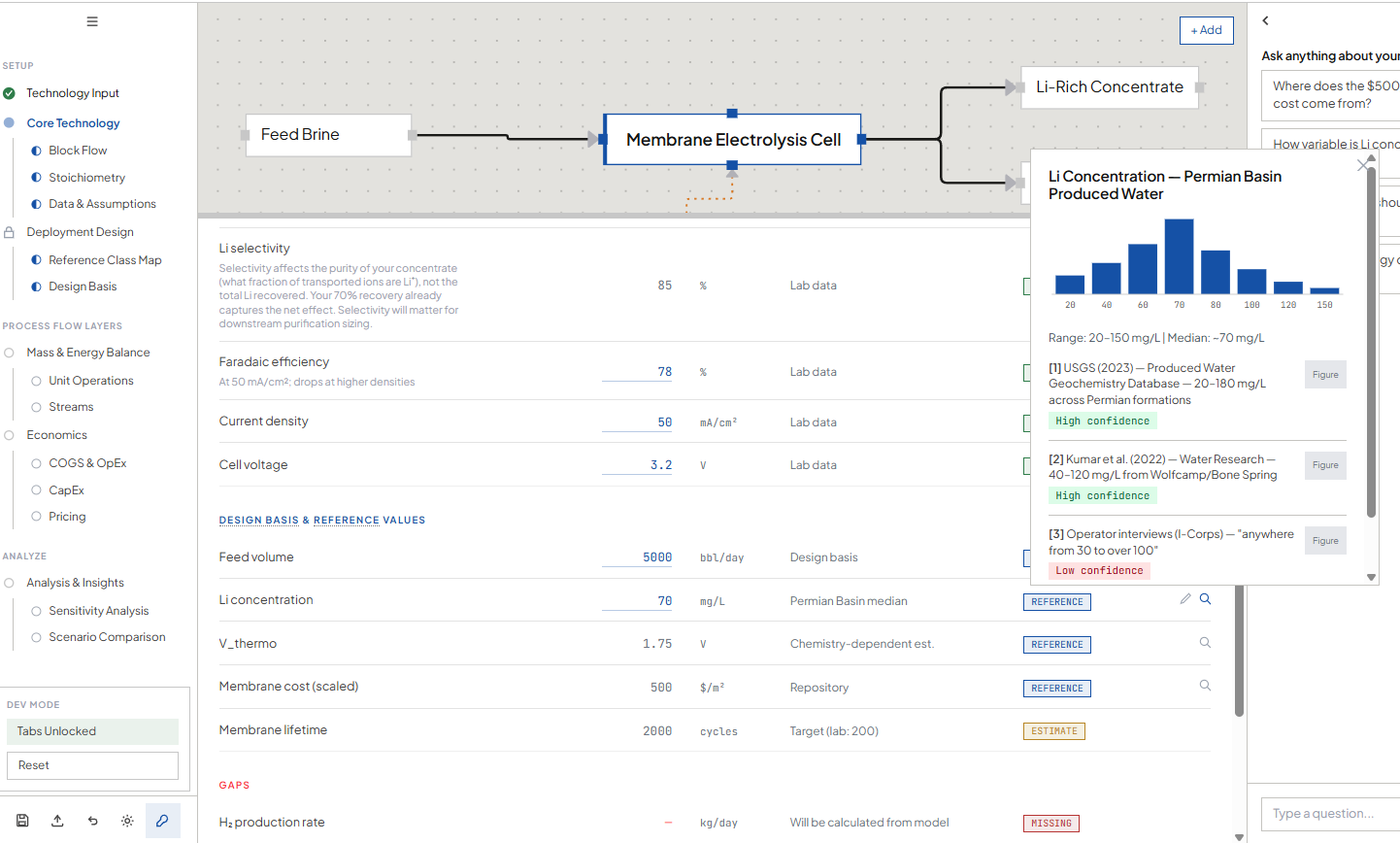This screenshot has width=1400, height=843.
Task: Collapse the right chat panel chevron
Action: 1265,20
